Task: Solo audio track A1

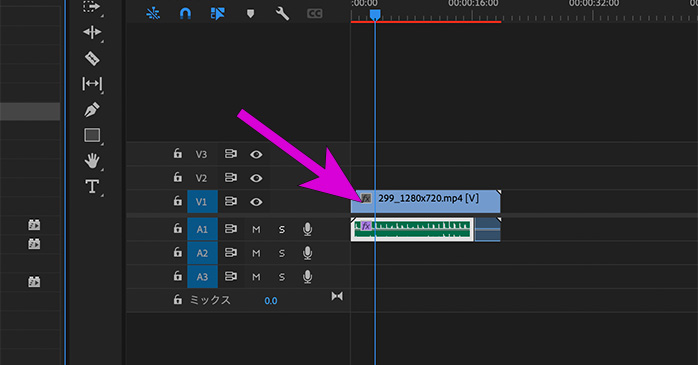Action: click(x=282, y=230)
